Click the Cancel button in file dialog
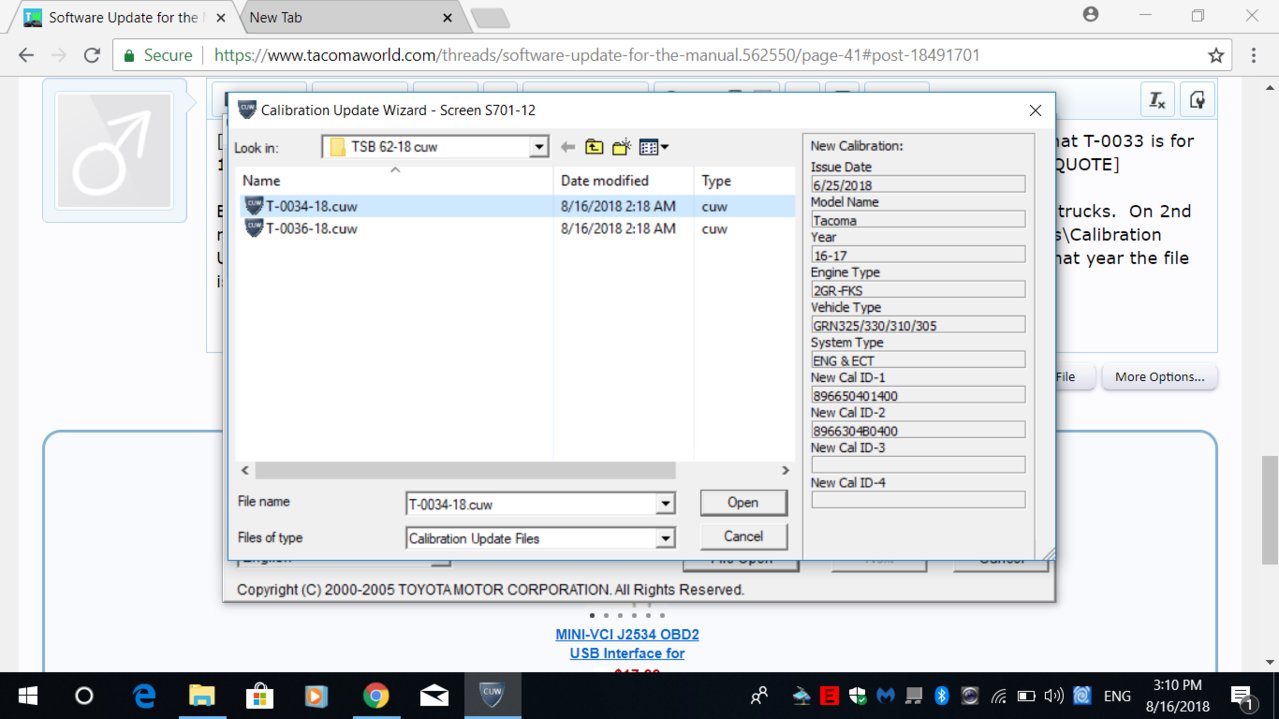This screenshot has height=719, width=1279. 743,537
